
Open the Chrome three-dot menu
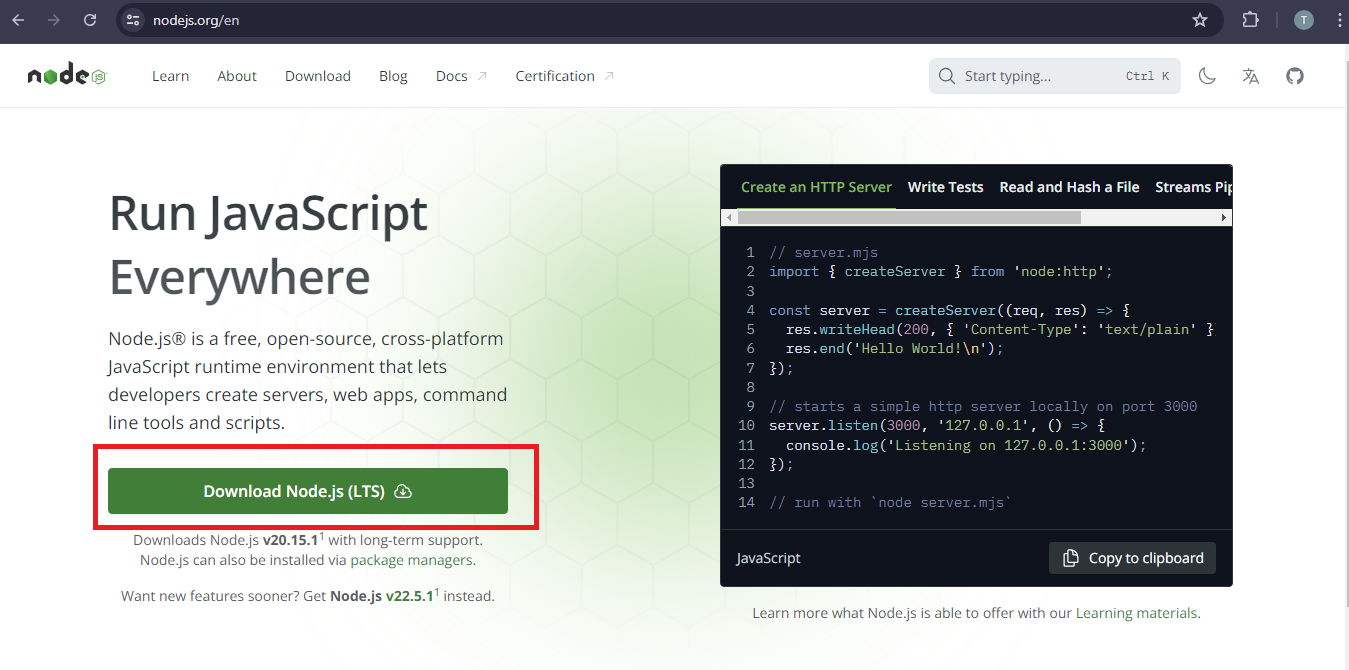1339,20
